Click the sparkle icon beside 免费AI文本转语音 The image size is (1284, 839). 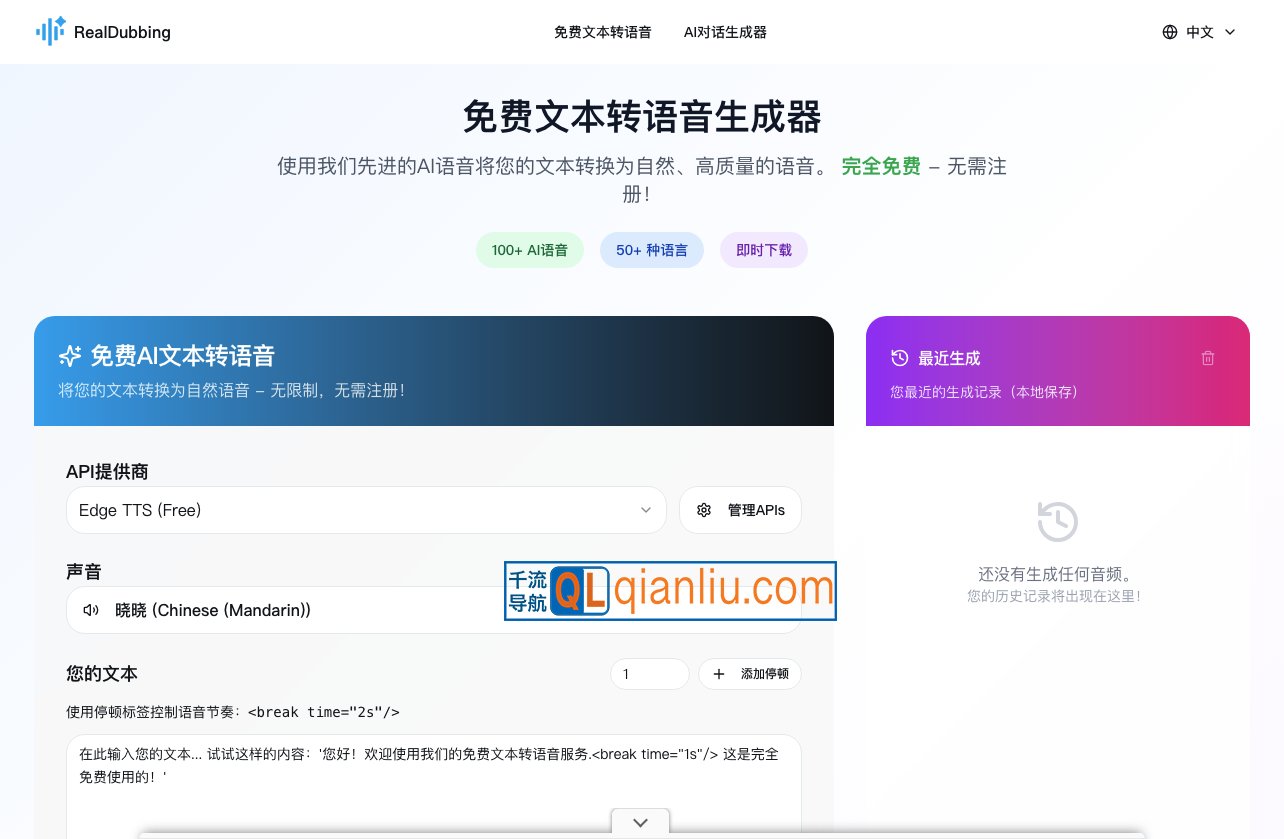[70, 355]
